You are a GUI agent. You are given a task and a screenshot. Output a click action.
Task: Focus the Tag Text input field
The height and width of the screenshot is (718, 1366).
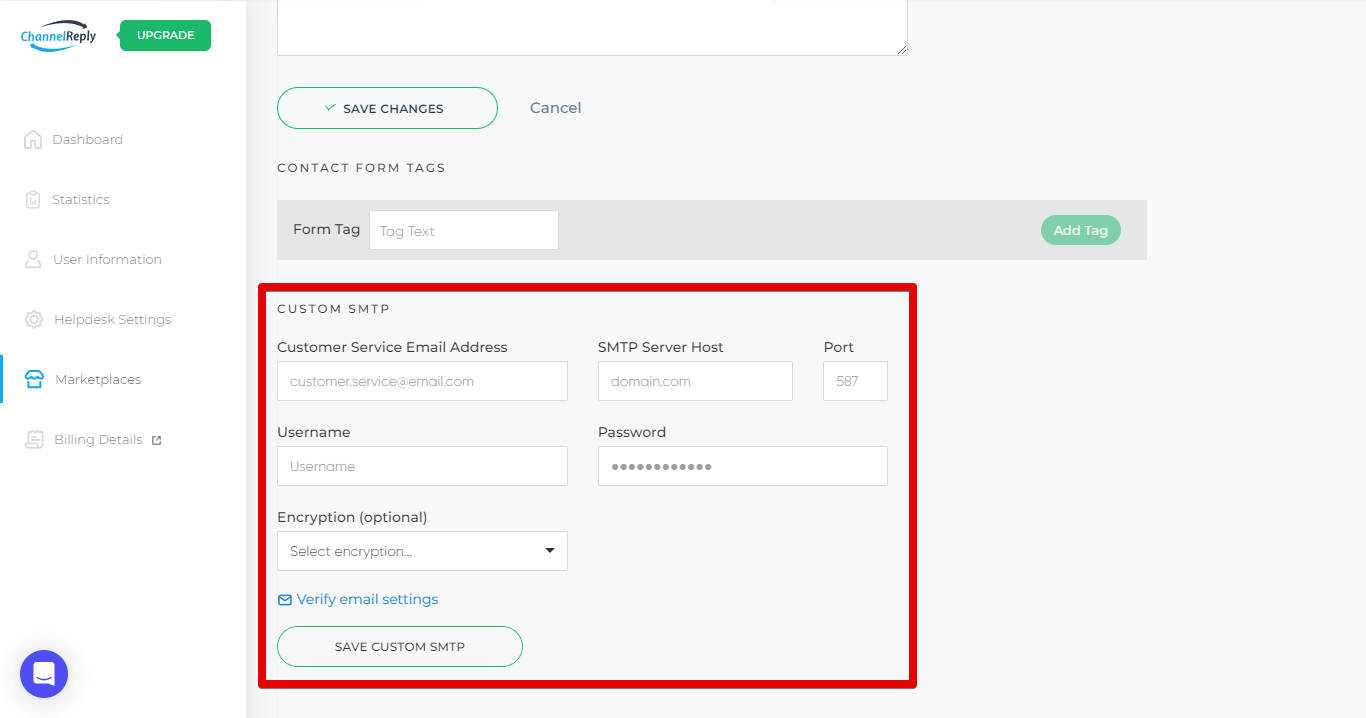coord(464,230)
